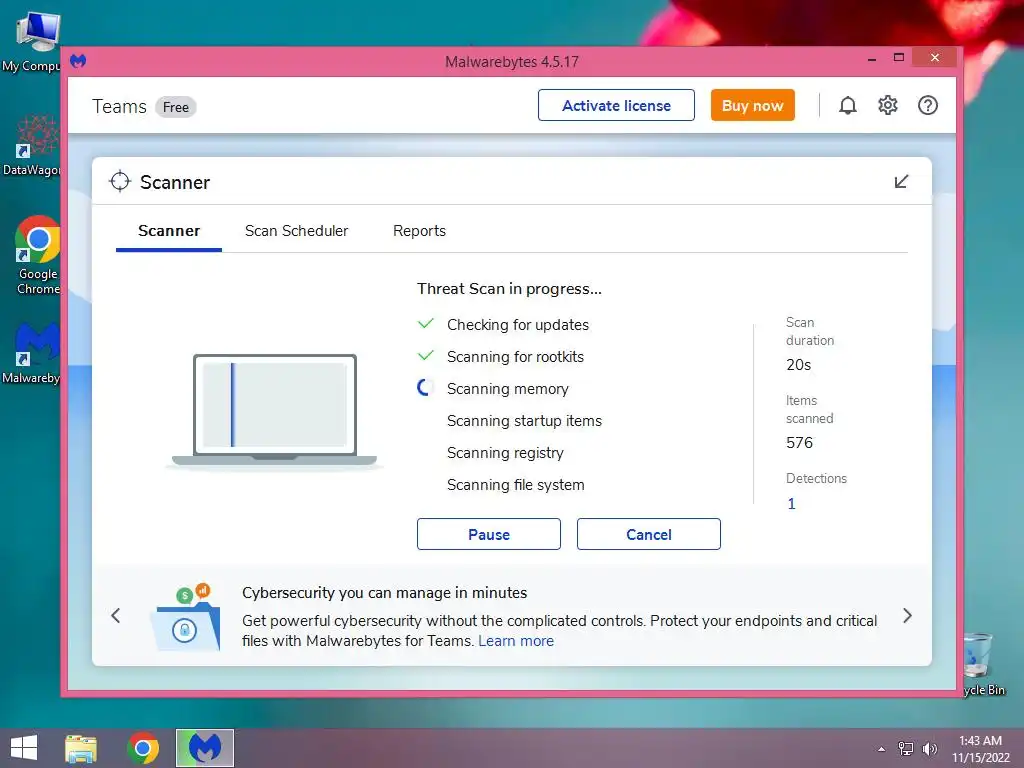Click the spinner beside Scanning memory
Image resolution: width=1024 pixels, height=768 pixels.
(426, 387)
